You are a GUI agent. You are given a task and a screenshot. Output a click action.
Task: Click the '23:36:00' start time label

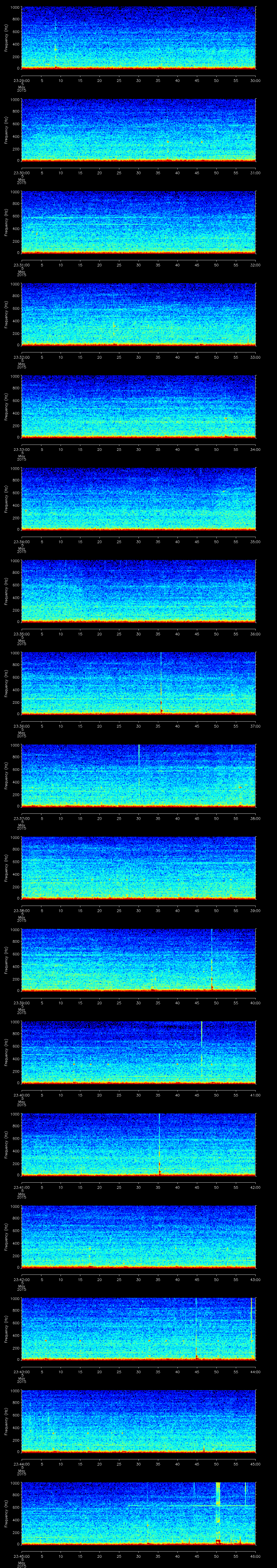click(21, 726)
